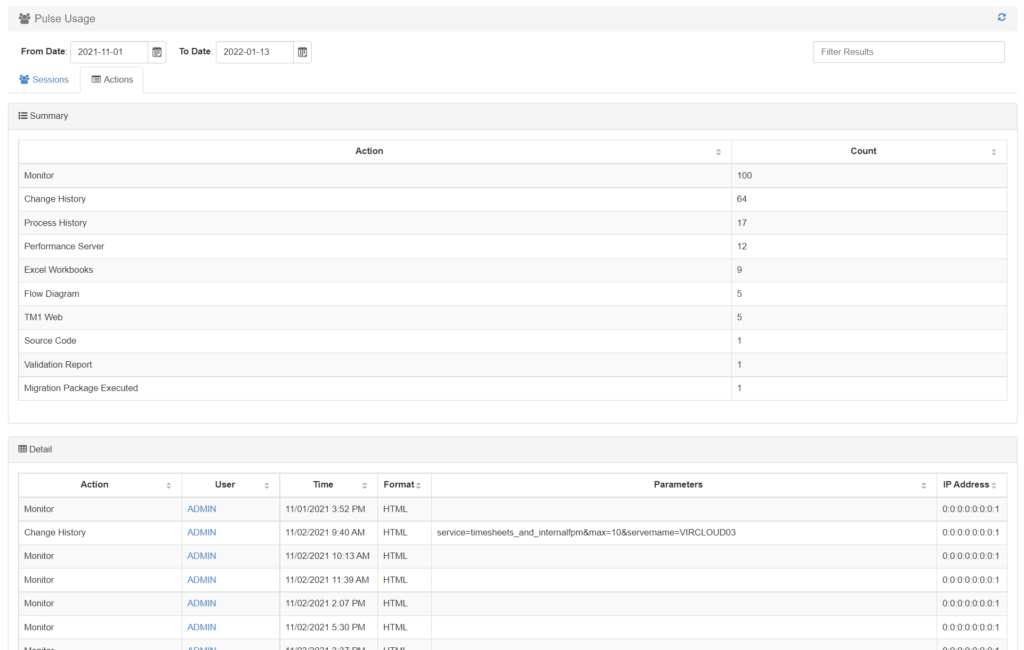Click the refresh icon in Pulse Usage header
Screen dimensions: 1024x650
[x=1001, y=17]
